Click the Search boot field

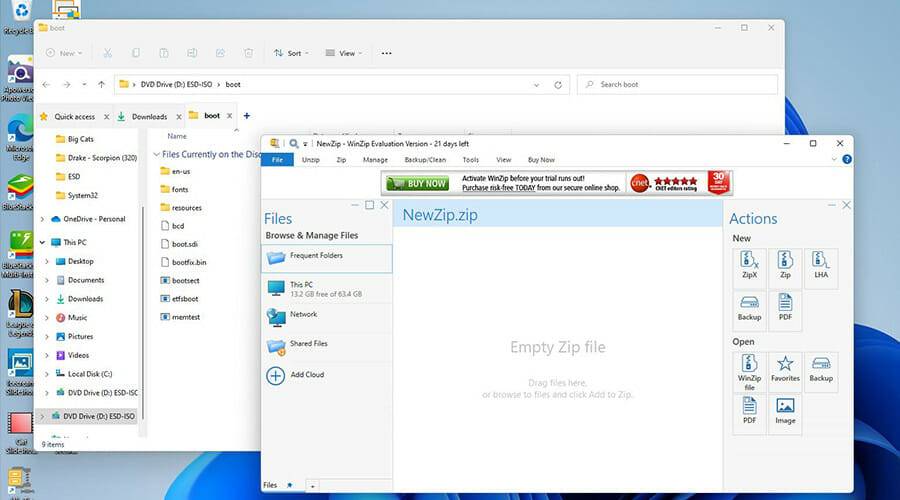coord(677,84)
